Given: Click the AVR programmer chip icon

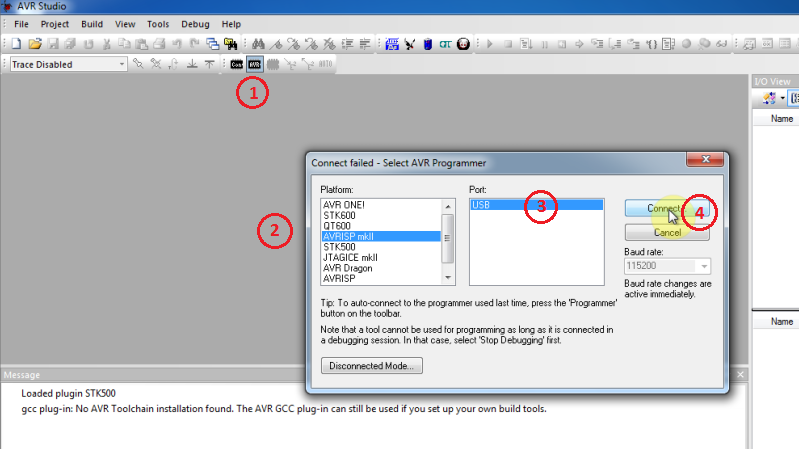Looking at the screenshot, I should (254, 64).
